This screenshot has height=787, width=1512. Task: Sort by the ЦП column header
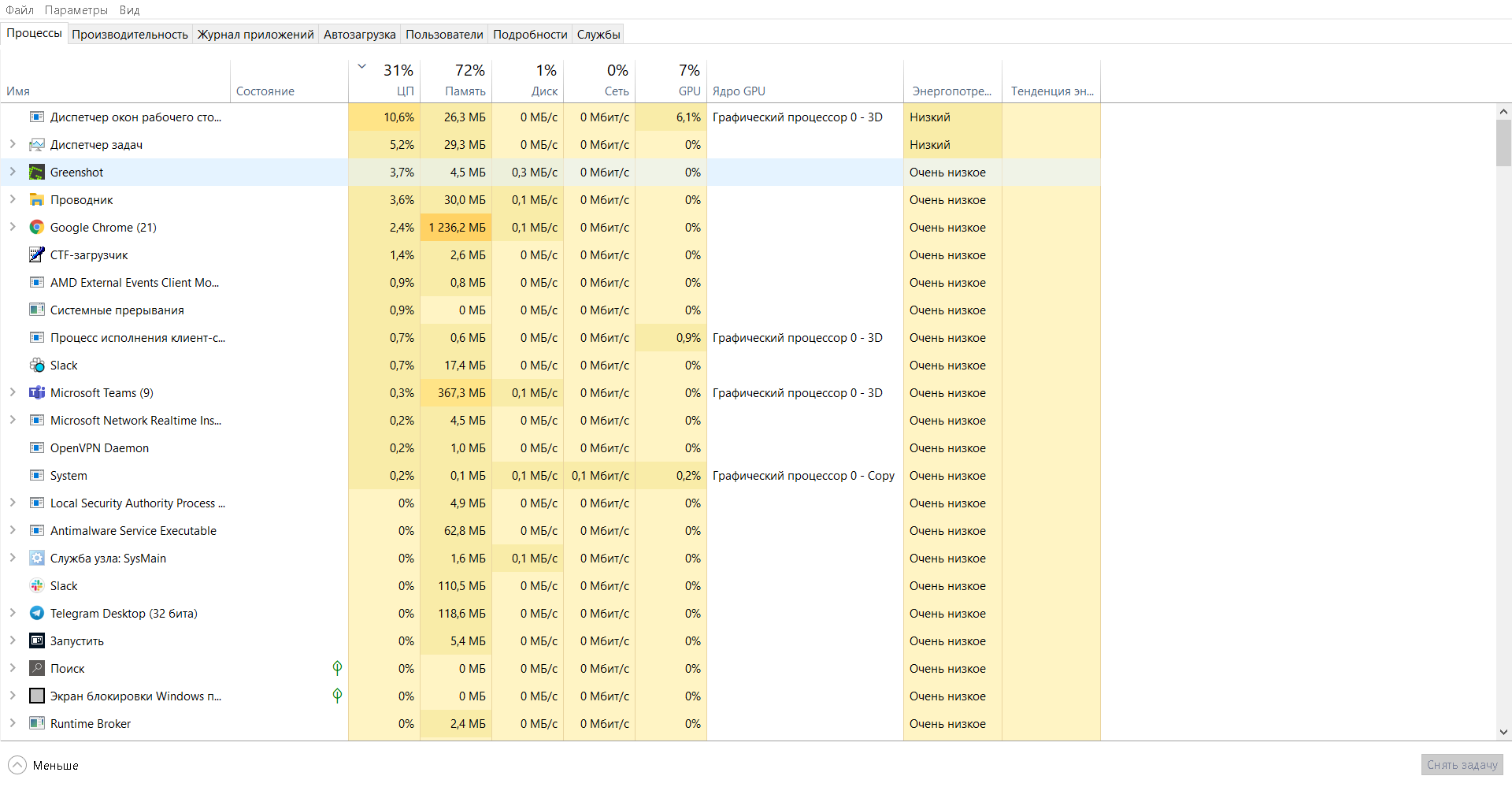[x=384, y=81]
